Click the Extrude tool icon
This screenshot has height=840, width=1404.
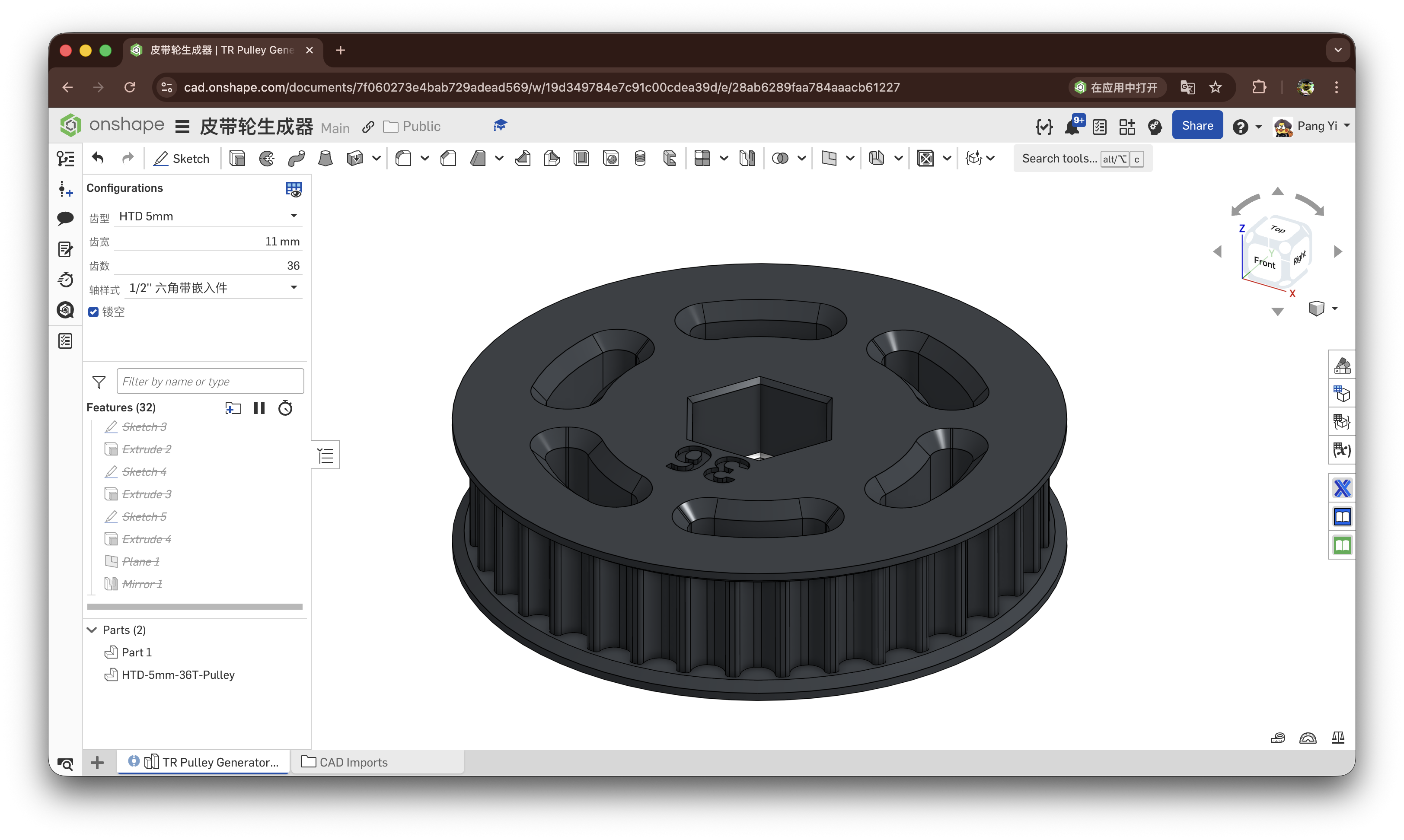point(237,159)
